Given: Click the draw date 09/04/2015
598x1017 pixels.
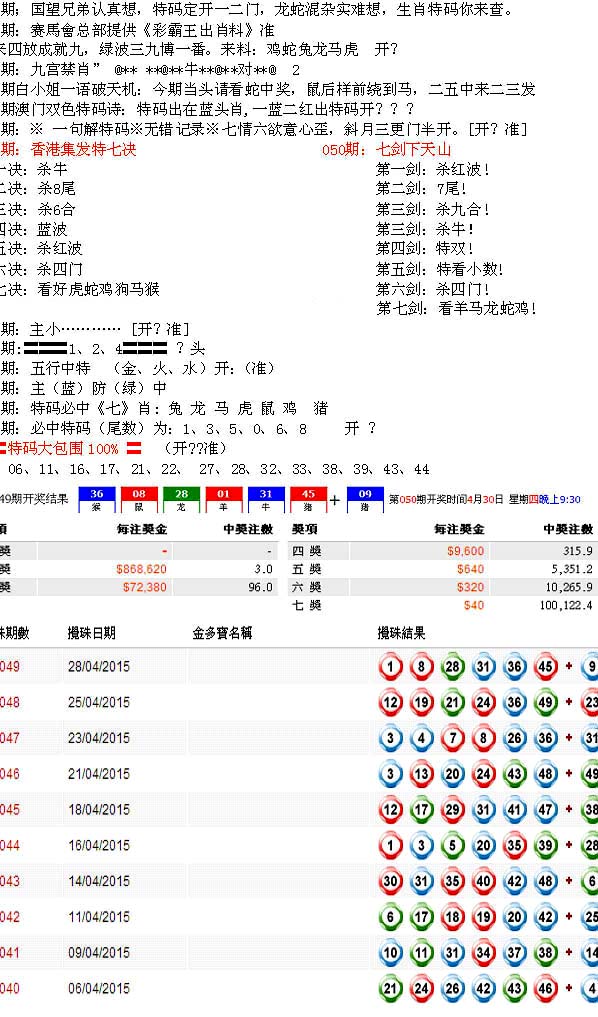Looking at the screenshot, I should click(99, 953).
